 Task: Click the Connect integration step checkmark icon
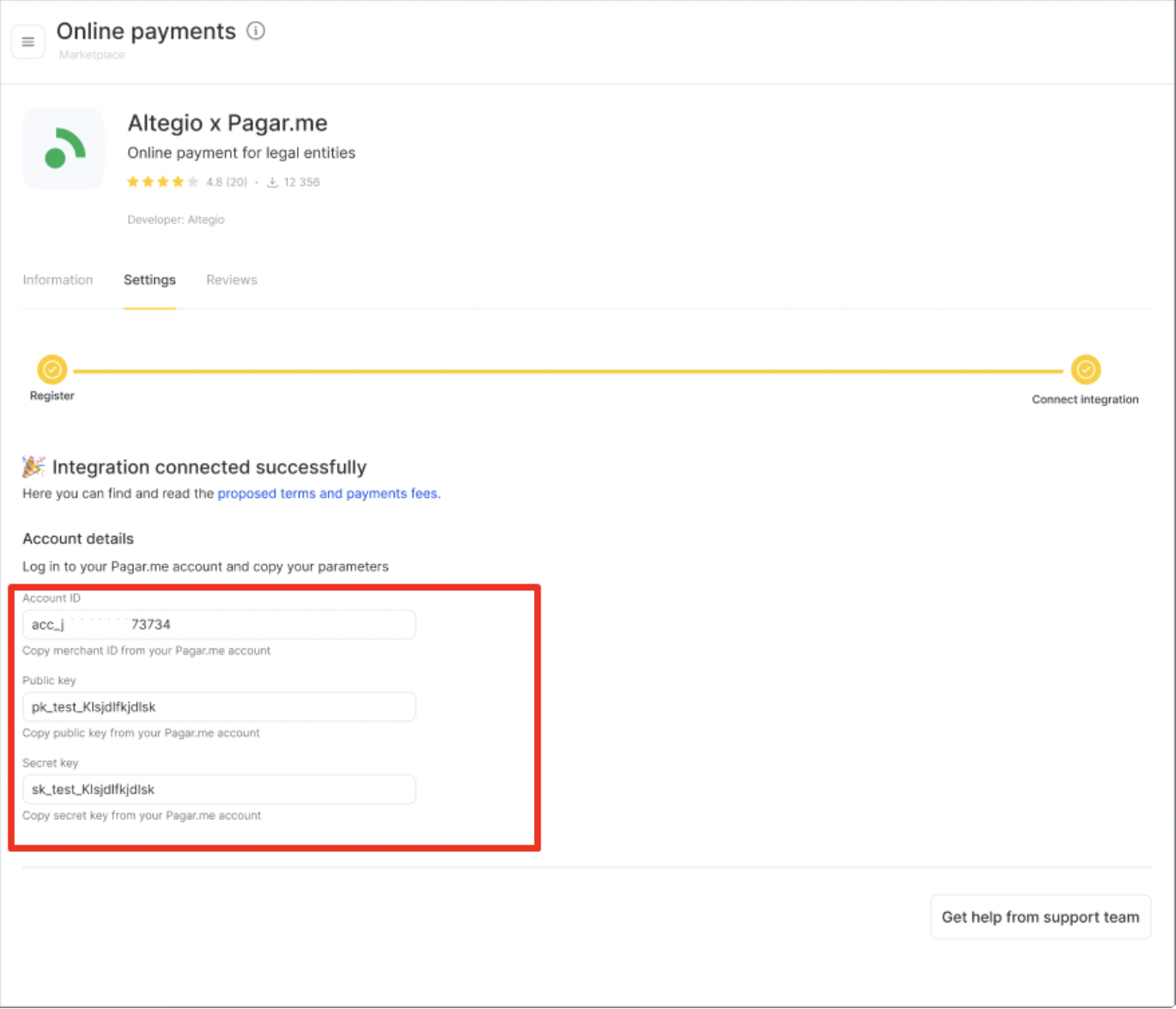click(x=1086, y=370)
